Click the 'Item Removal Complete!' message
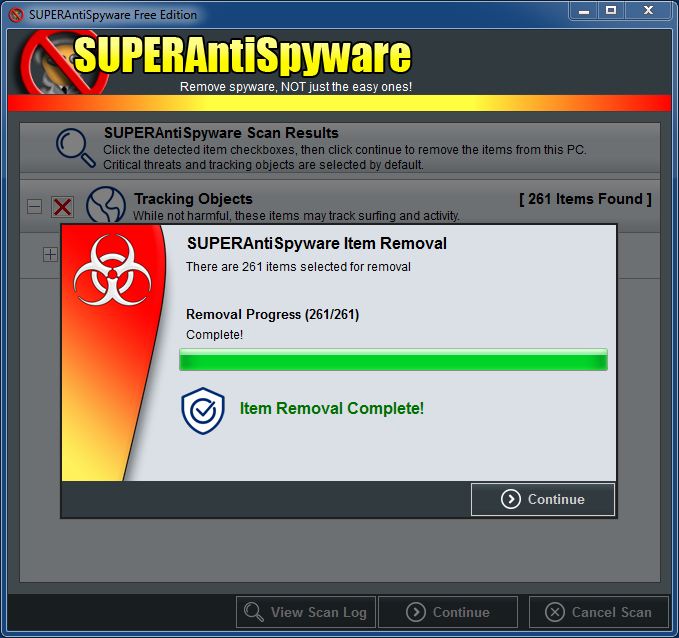Viewport: 679px width, 638px height. [x=332, y=408]
